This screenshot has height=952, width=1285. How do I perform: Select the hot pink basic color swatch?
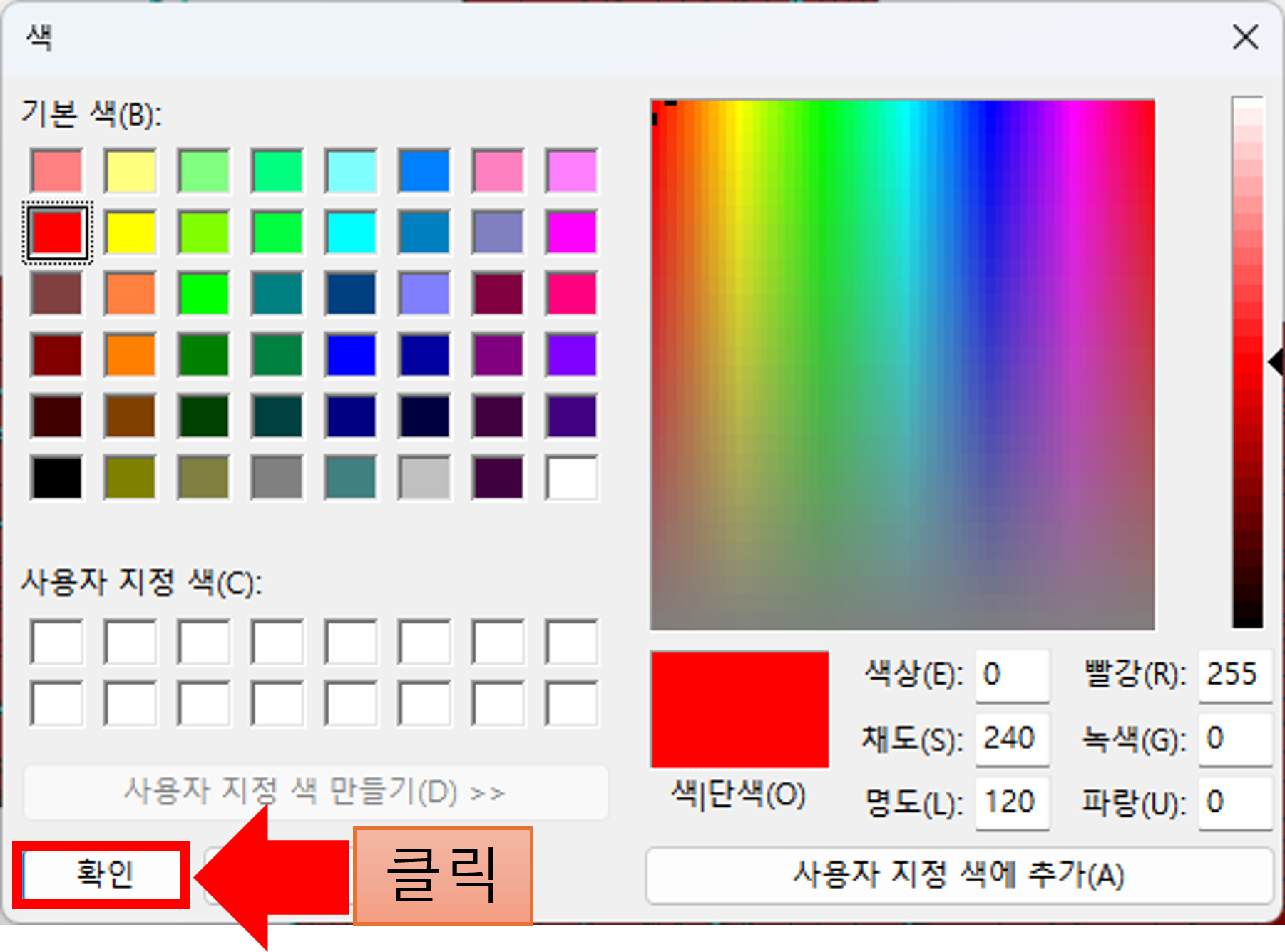571,294
